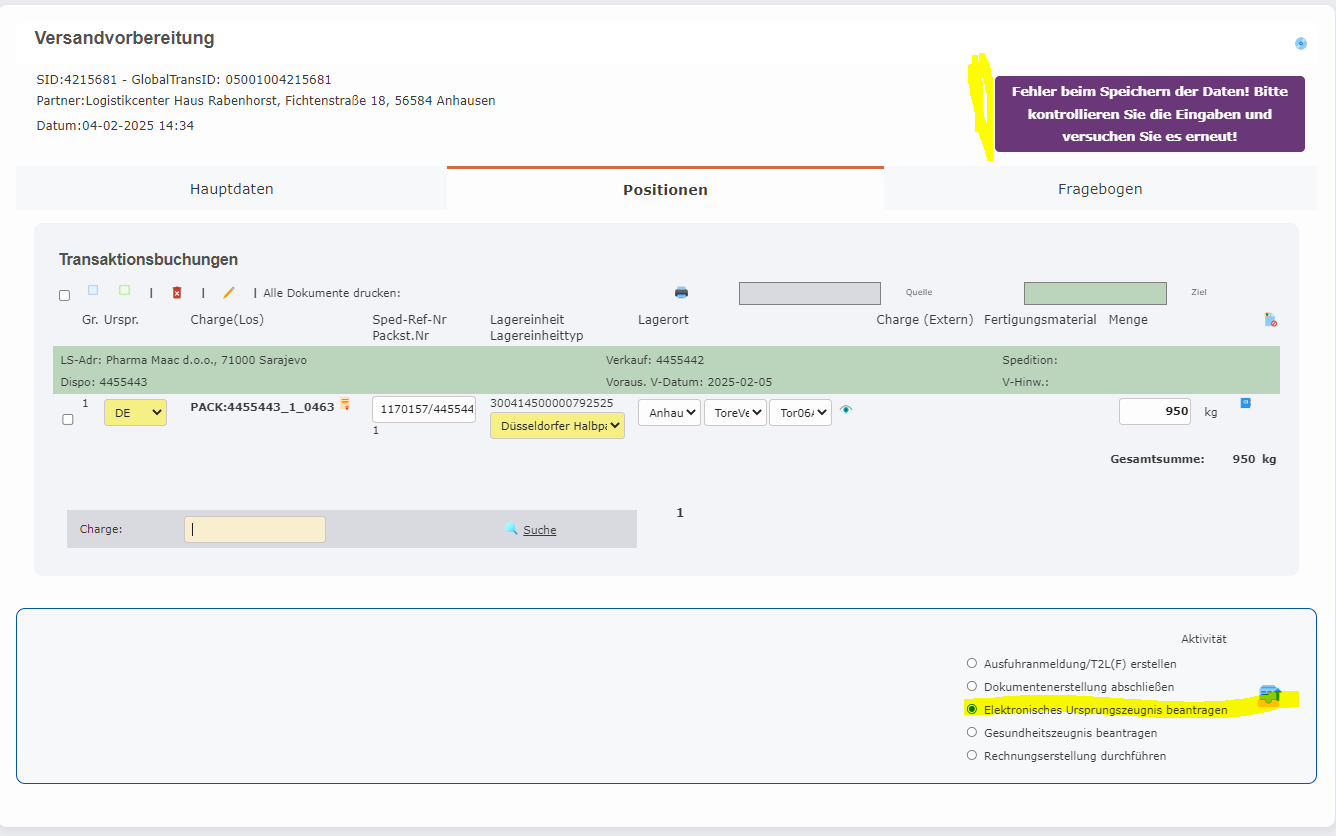Click the blue square icon next to the checkbox
Screen dimensions: 1336x836
coord(92,289)
